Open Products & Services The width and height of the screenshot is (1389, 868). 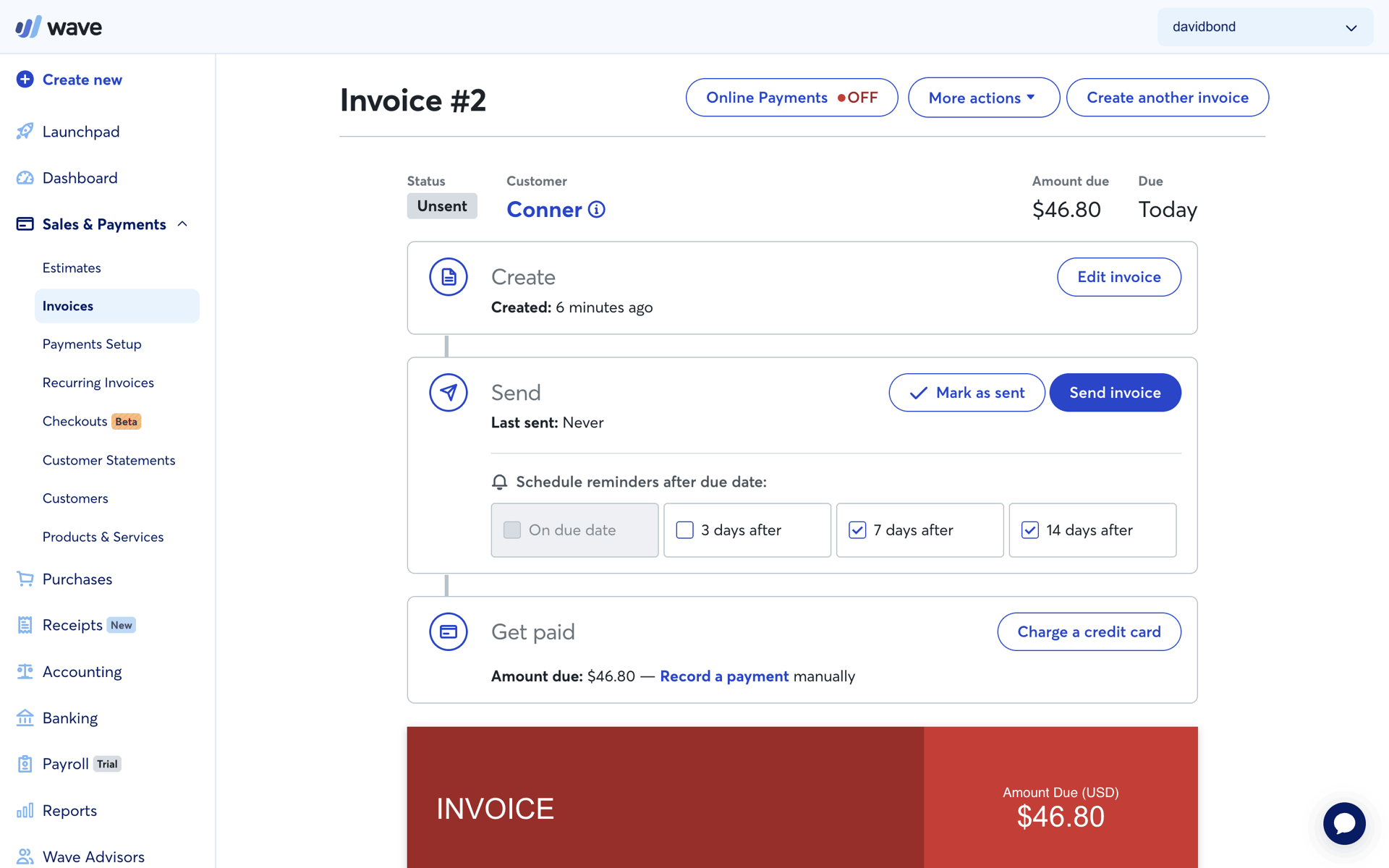point(103,537)
